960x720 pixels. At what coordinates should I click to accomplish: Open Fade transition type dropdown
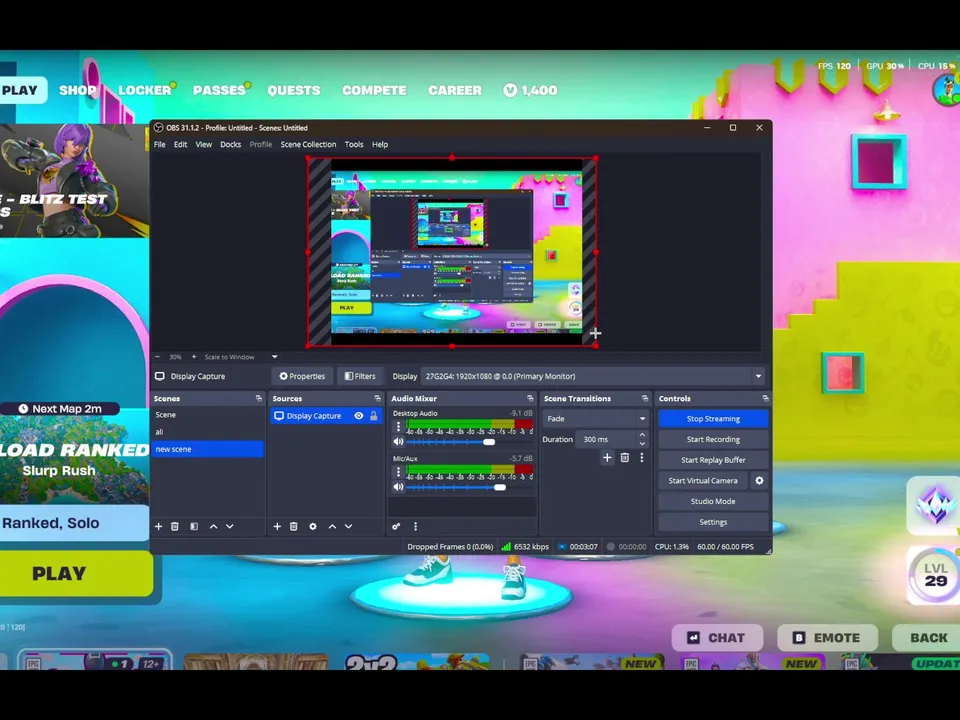pos(595,419)
